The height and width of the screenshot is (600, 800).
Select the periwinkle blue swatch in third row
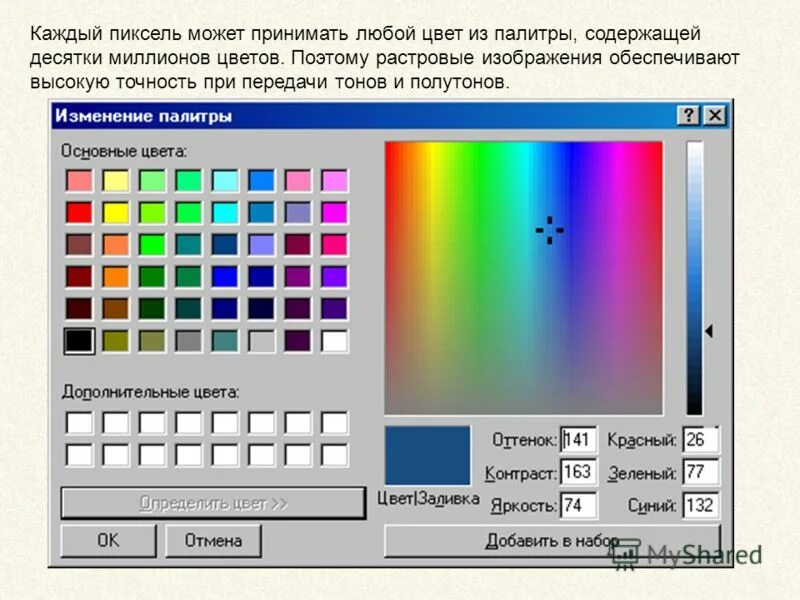pyautogui.click(x=262, y=244)
